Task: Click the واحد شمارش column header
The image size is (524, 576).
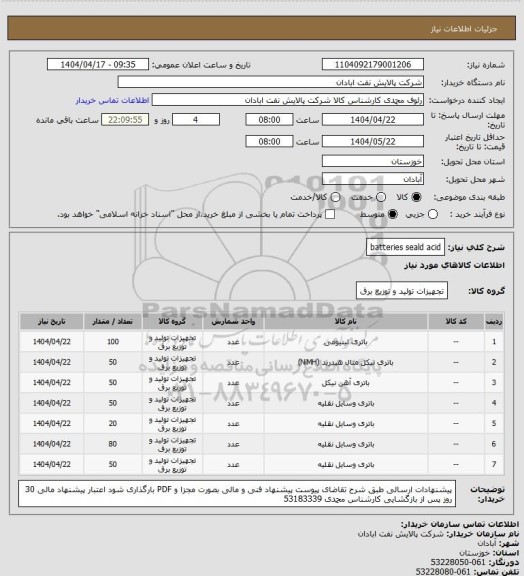Action: coord(233,321)
